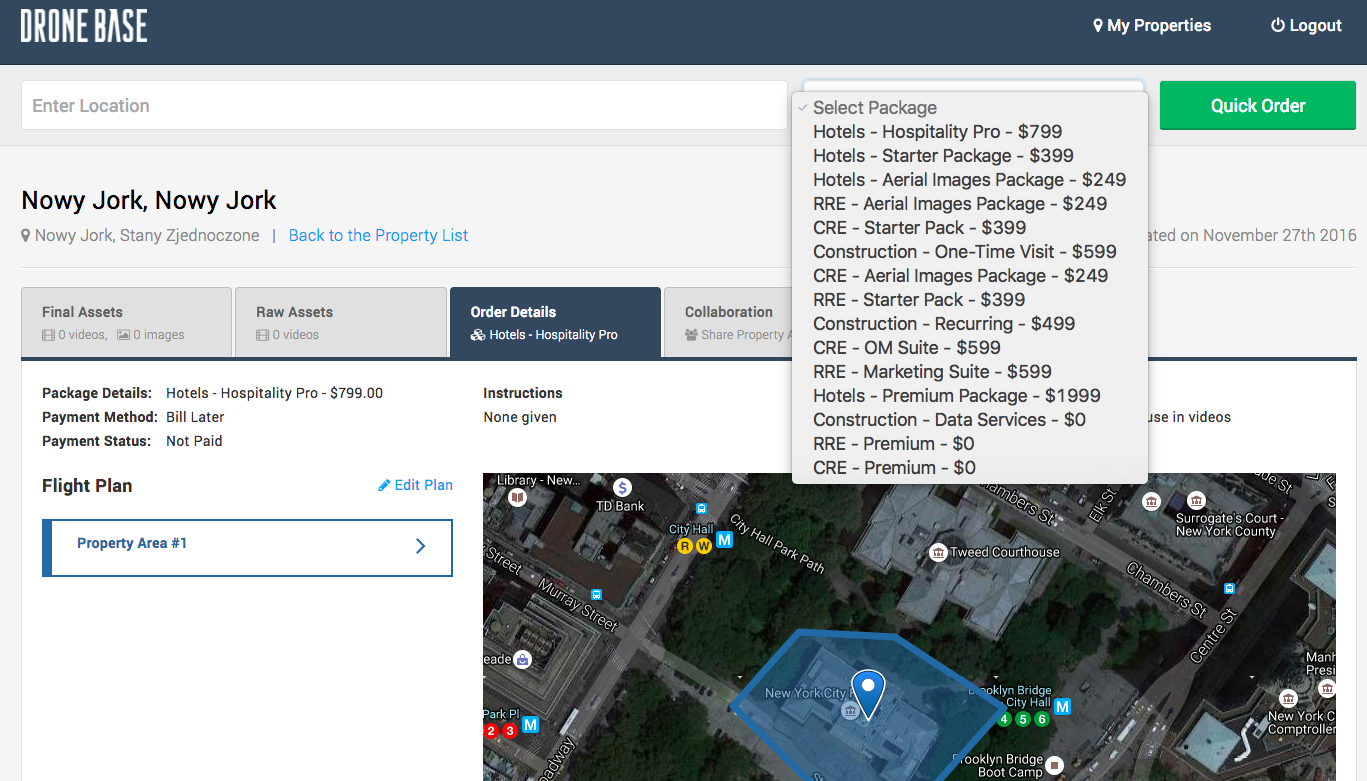Switch to the Raw Assets tab

pos(341,322)
